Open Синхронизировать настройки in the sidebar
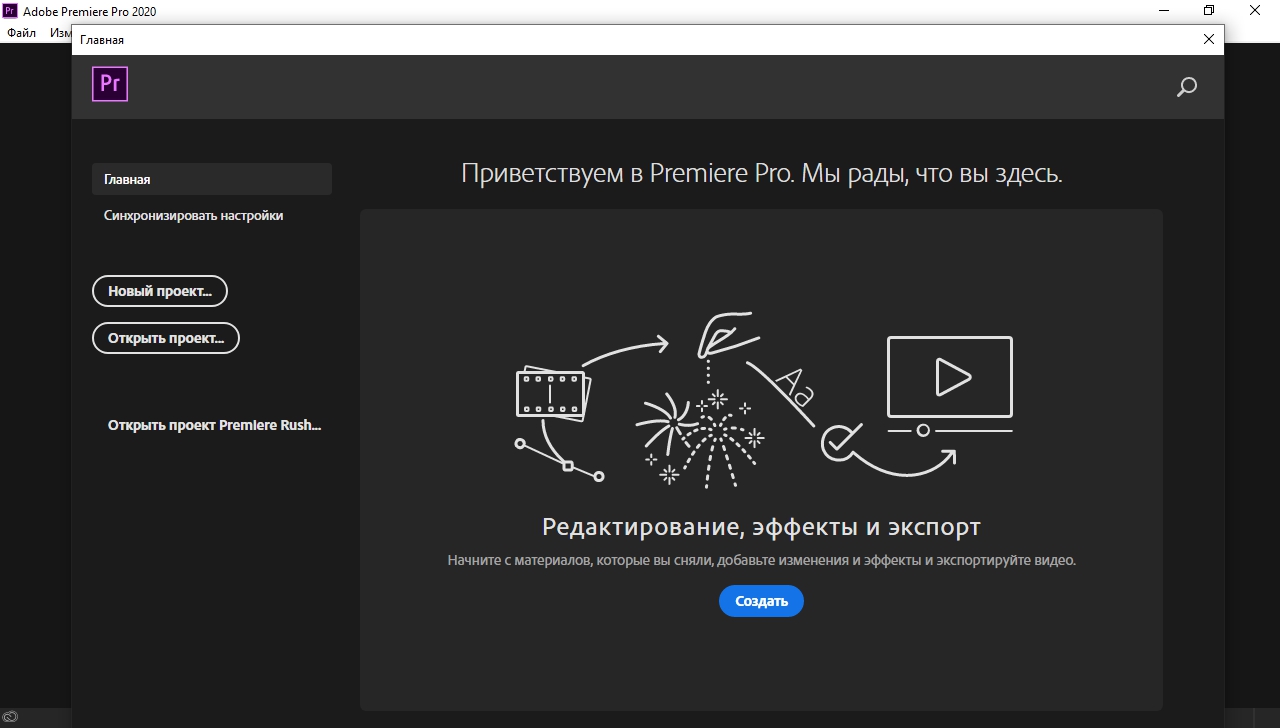 (193, 215)
